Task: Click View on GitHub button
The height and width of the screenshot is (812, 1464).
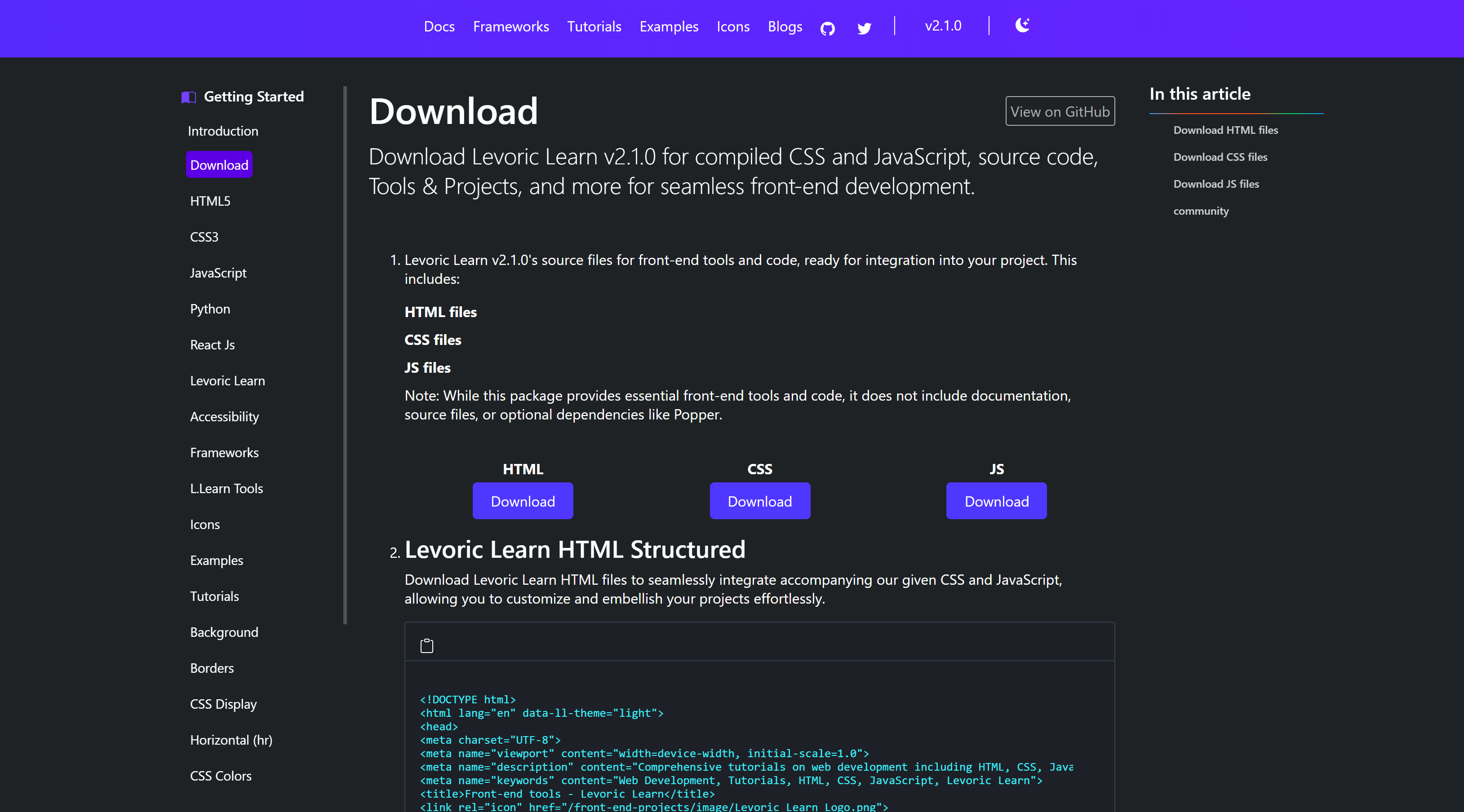Action: (1060, 111)
